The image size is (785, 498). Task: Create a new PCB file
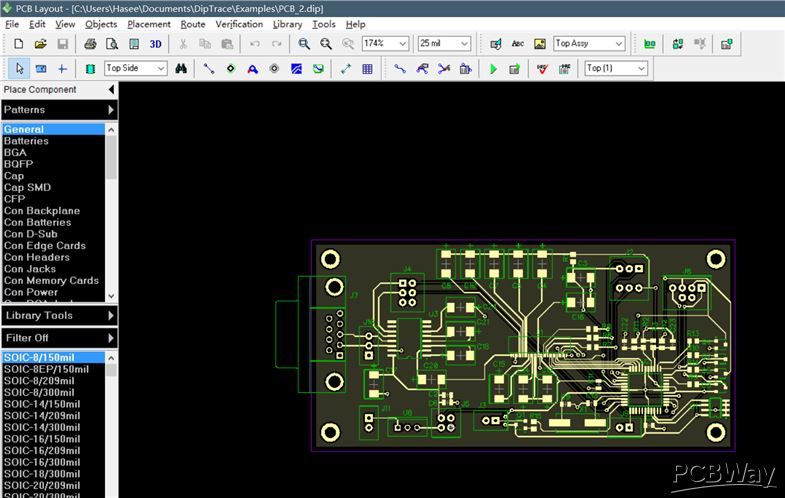coord(19,44)
